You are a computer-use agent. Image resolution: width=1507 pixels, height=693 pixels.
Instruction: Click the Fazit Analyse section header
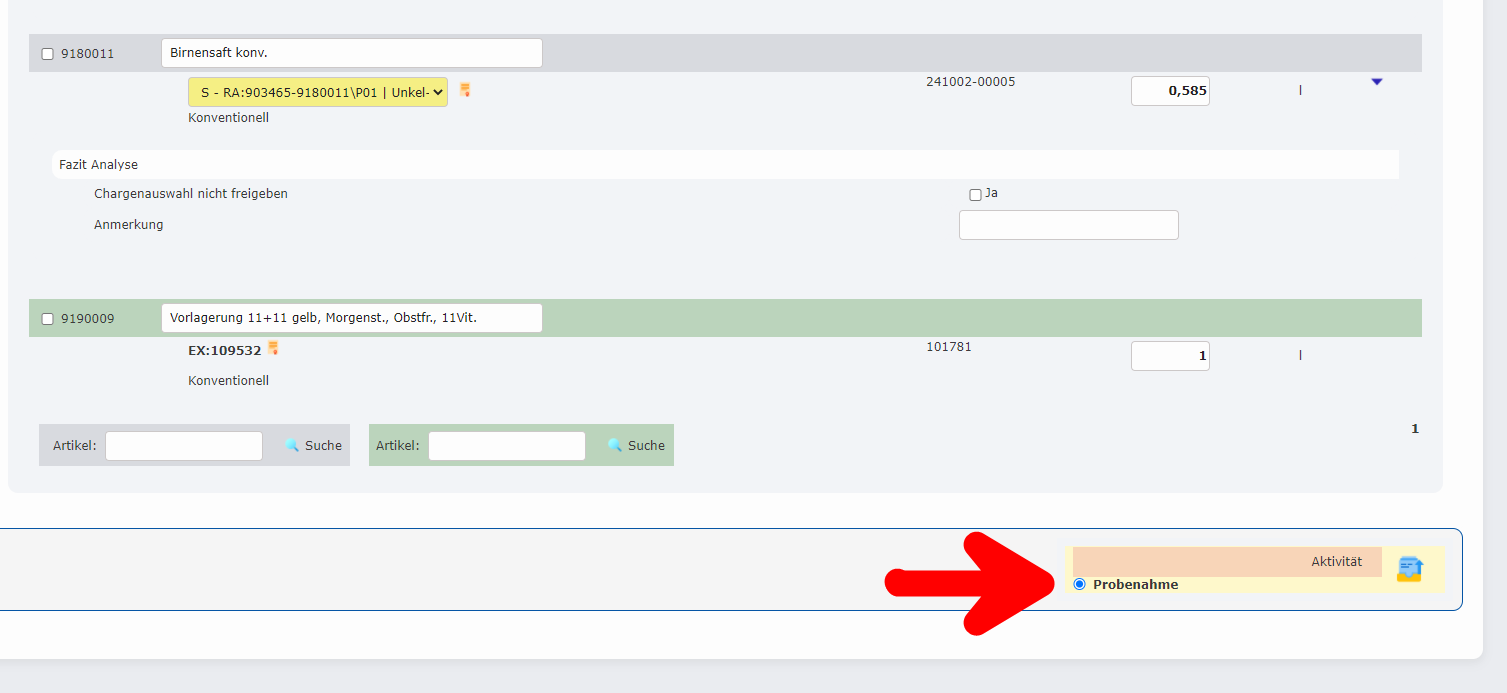[98, 164]
